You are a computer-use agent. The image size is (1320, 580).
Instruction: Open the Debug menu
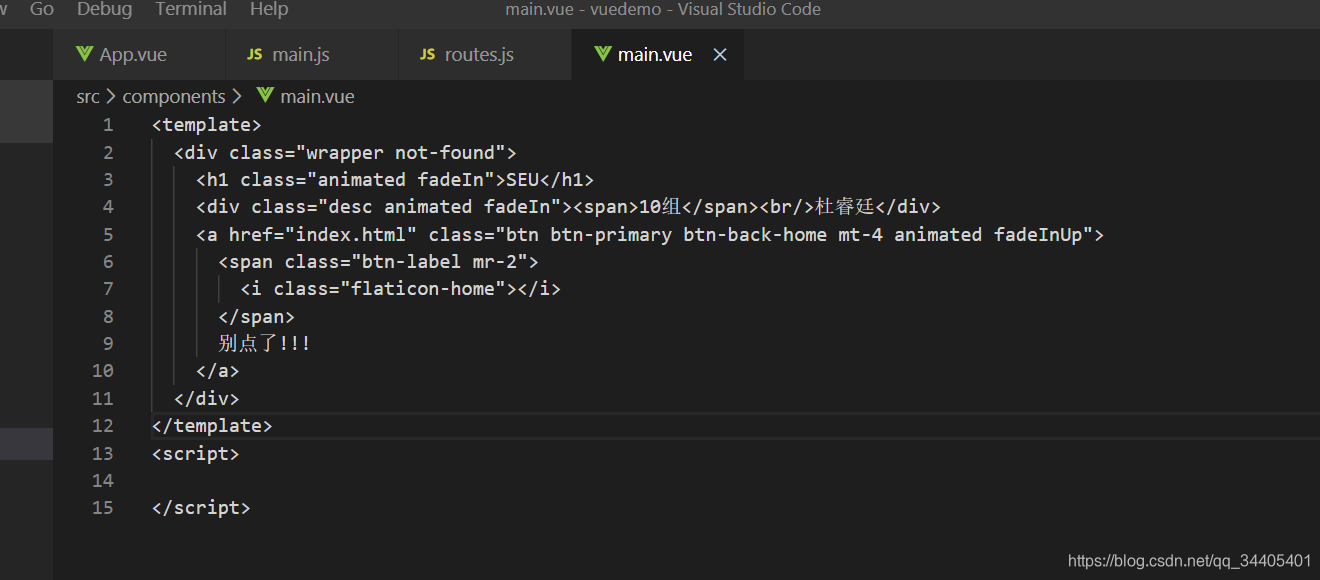point(105,9)
